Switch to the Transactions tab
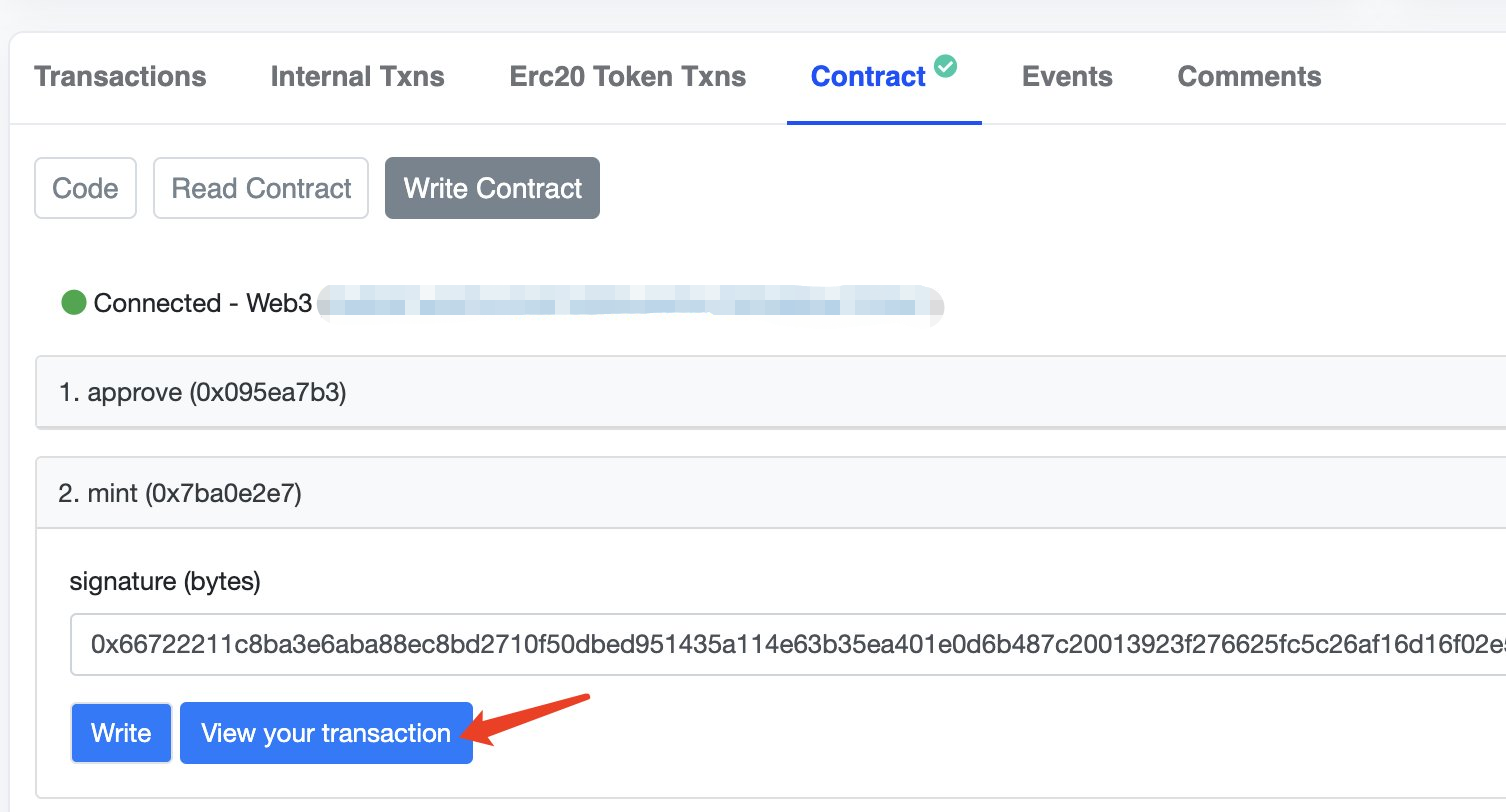1506x812 pixels. pyautogui.click(x=120, y=77)
